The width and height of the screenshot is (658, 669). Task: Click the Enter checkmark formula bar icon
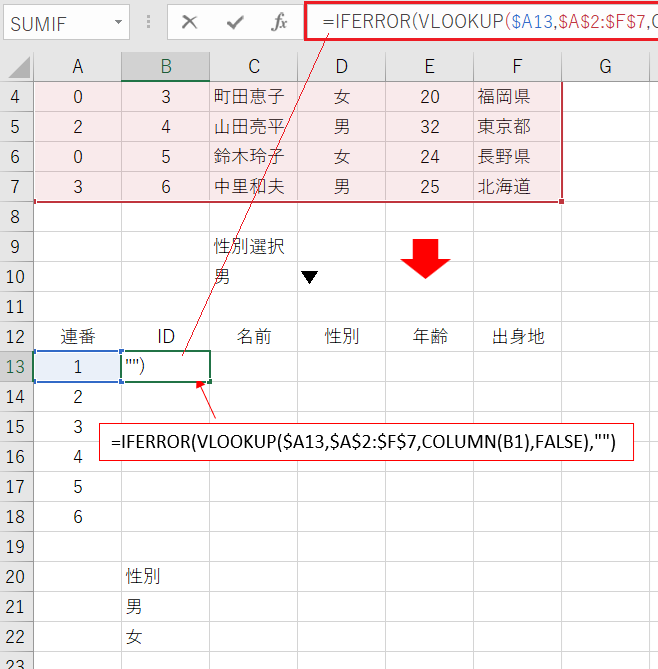(x=235, y=22)
